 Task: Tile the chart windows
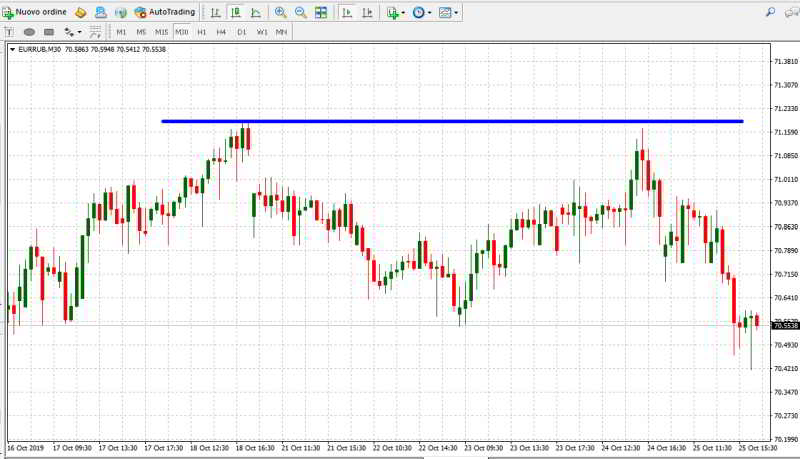pyautogui.click(x=321, y=13)
